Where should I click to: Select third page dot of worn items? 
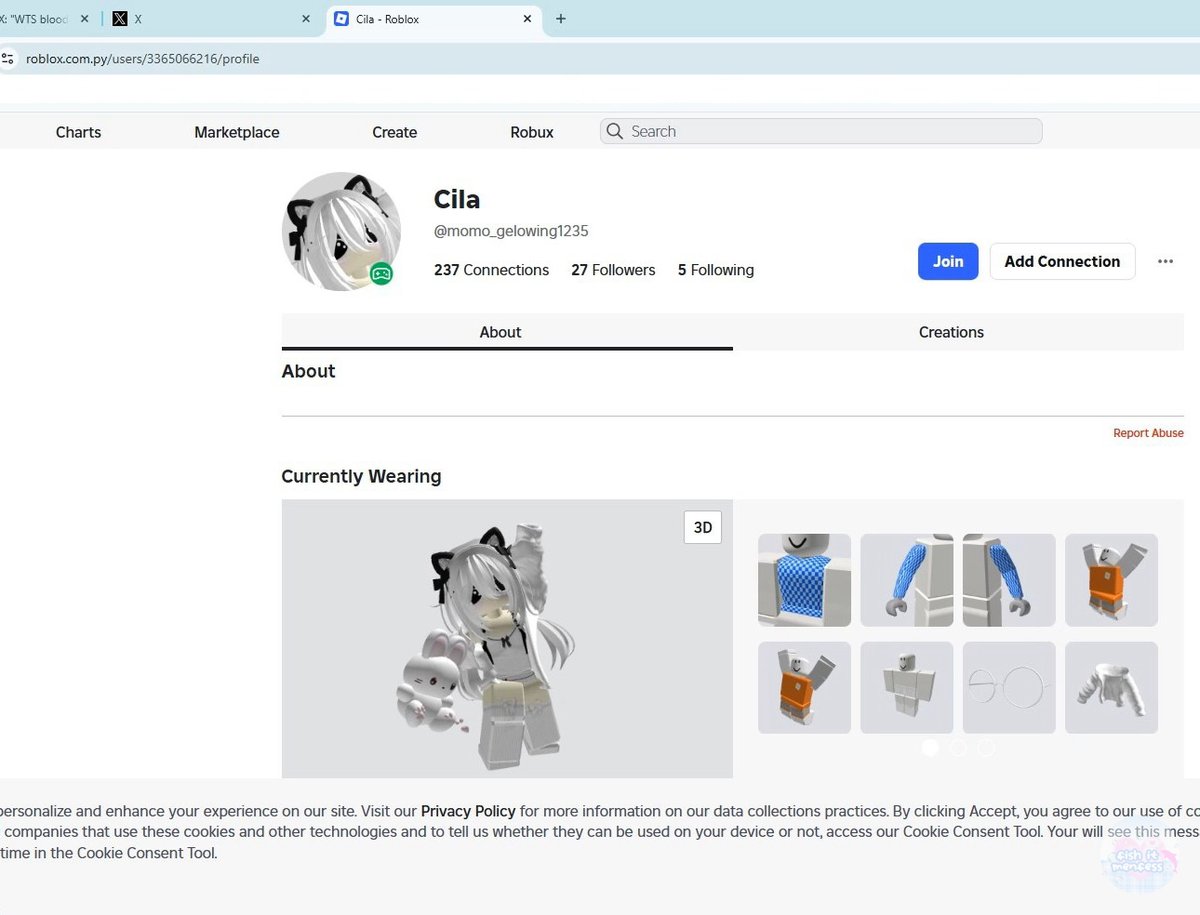coord(986,747)
